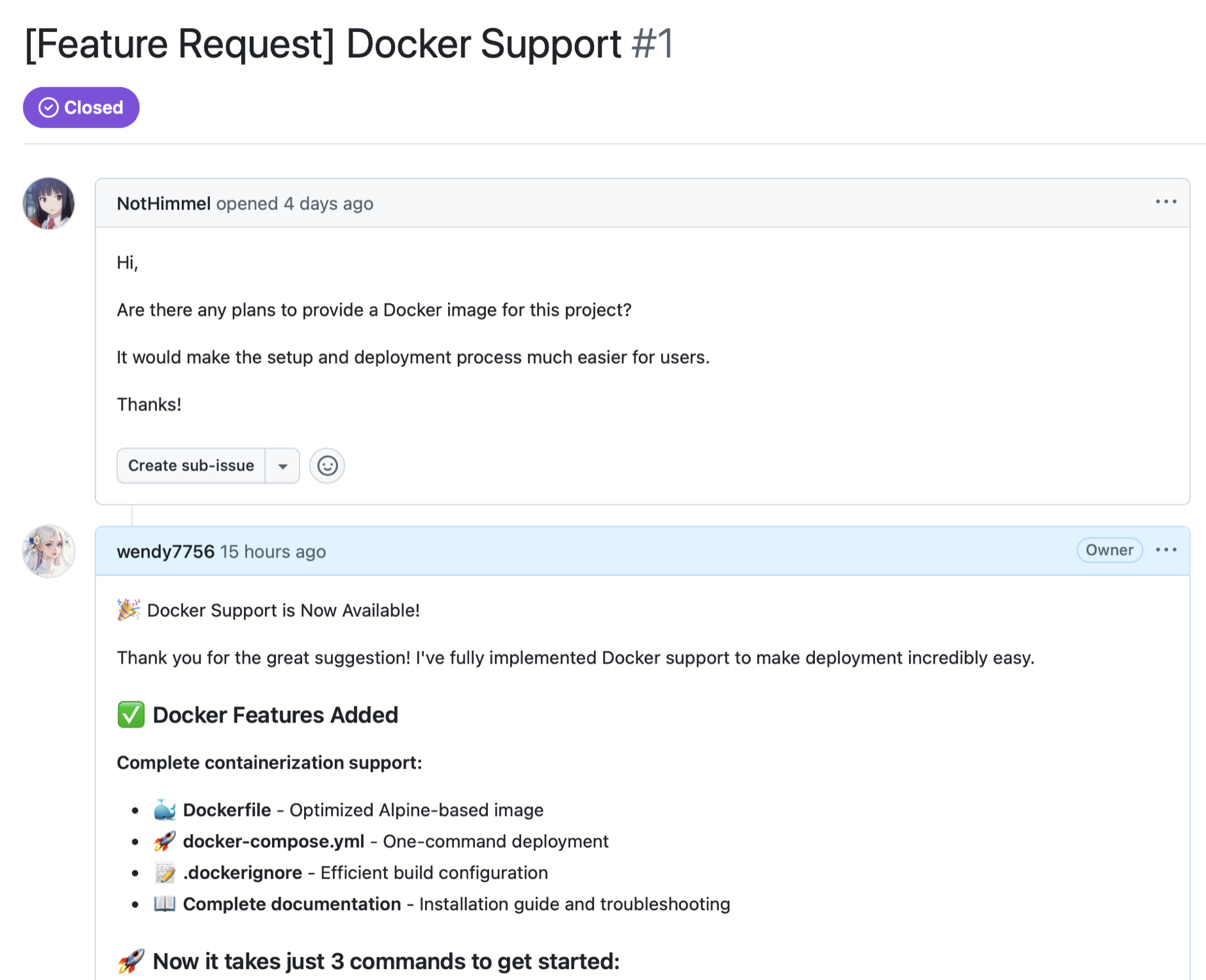Click the 'Are there any plans' sentence
Image resolution: width=1206 pixels, height=980 pixels.
(x=374, y=309)
